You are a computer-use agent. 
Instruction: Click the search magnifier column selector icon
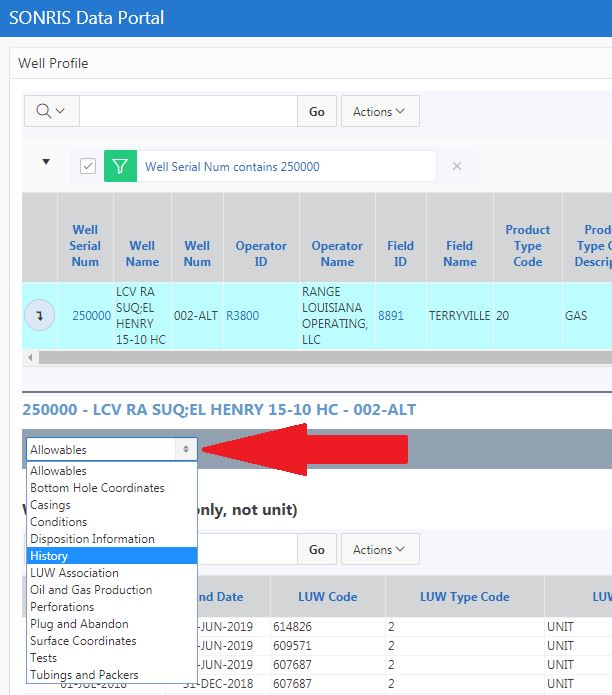tap(51, 111)
